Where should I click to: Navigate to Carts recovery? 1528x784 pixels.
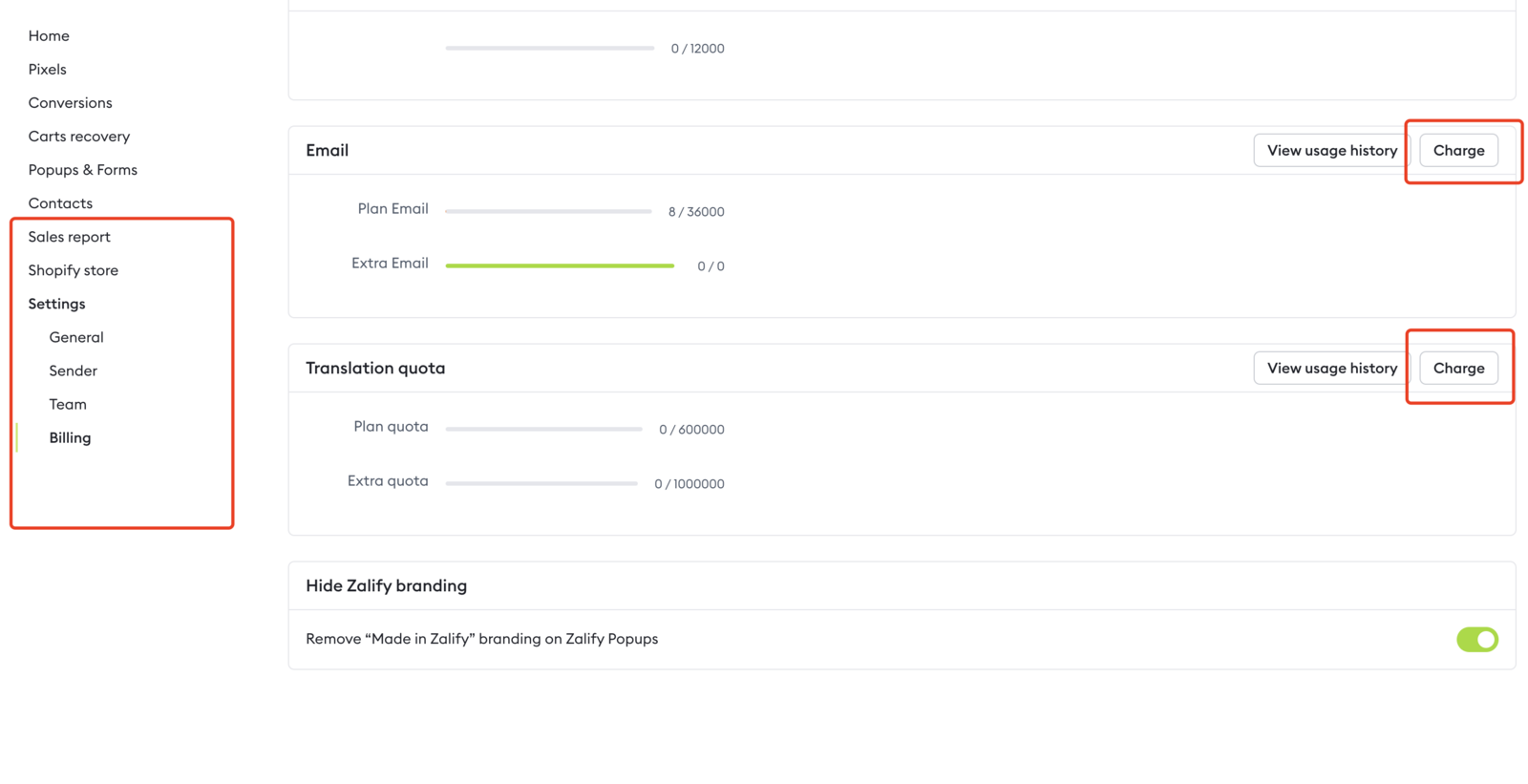79,137
